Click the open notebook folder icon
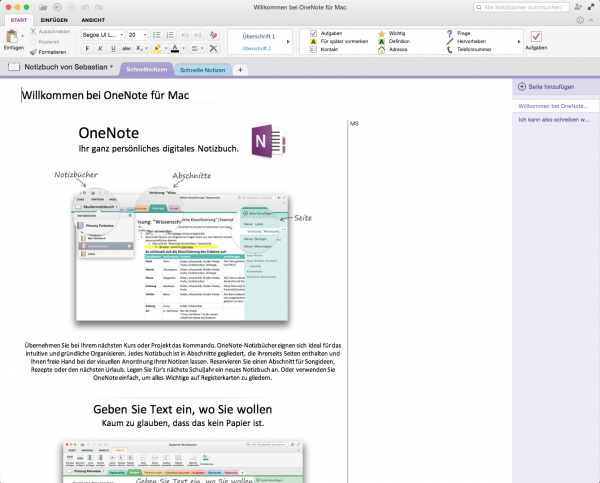Image resolution: width=600 pixels, height=483 pixels. 43,7
